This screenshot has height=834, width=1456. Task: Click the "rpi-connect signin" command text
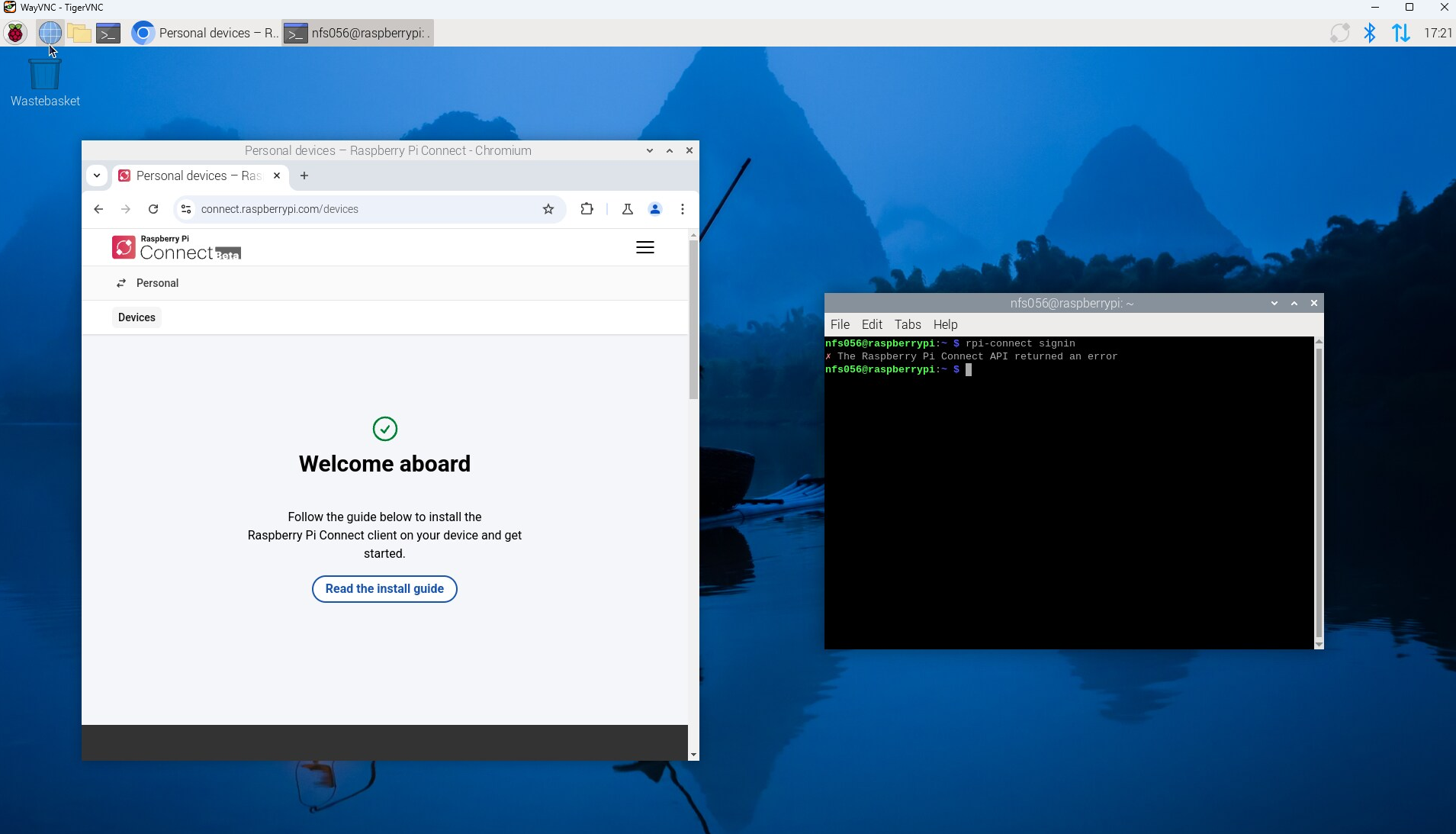1020,343
